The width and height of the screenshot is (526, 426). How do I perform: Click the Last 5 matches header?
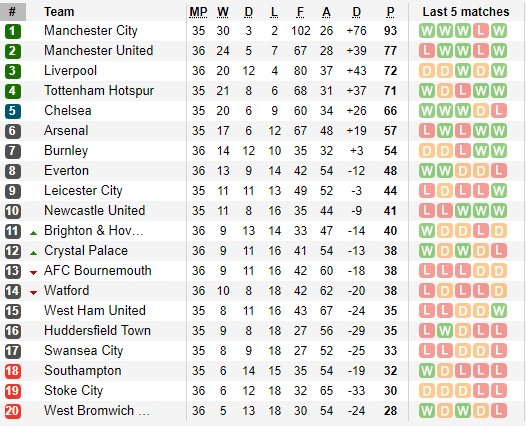point(466,12)
